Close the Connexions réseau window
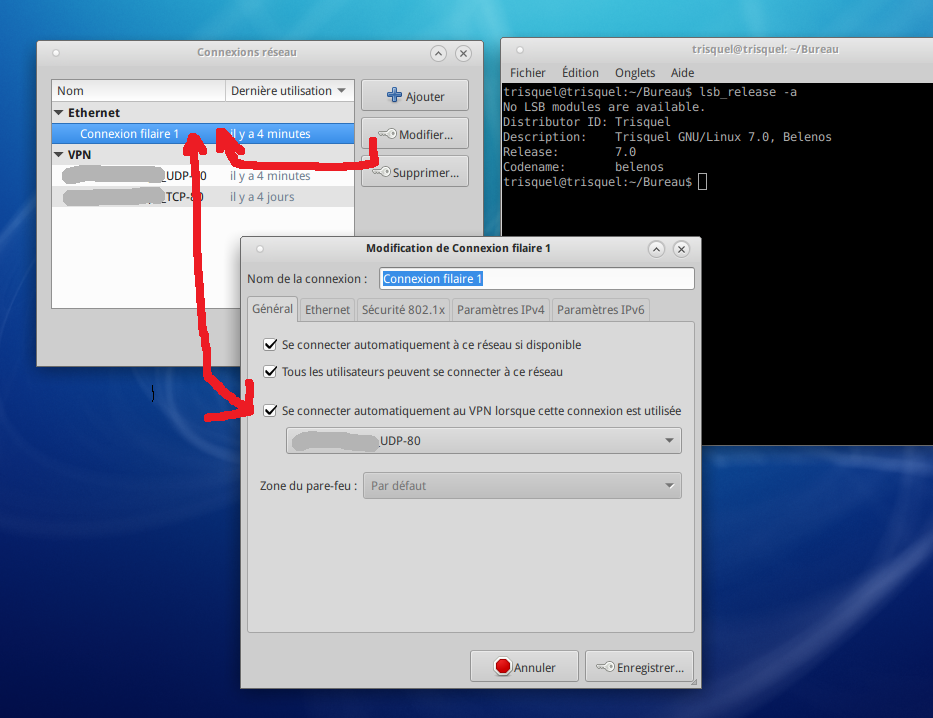 [x=464, y=54]
